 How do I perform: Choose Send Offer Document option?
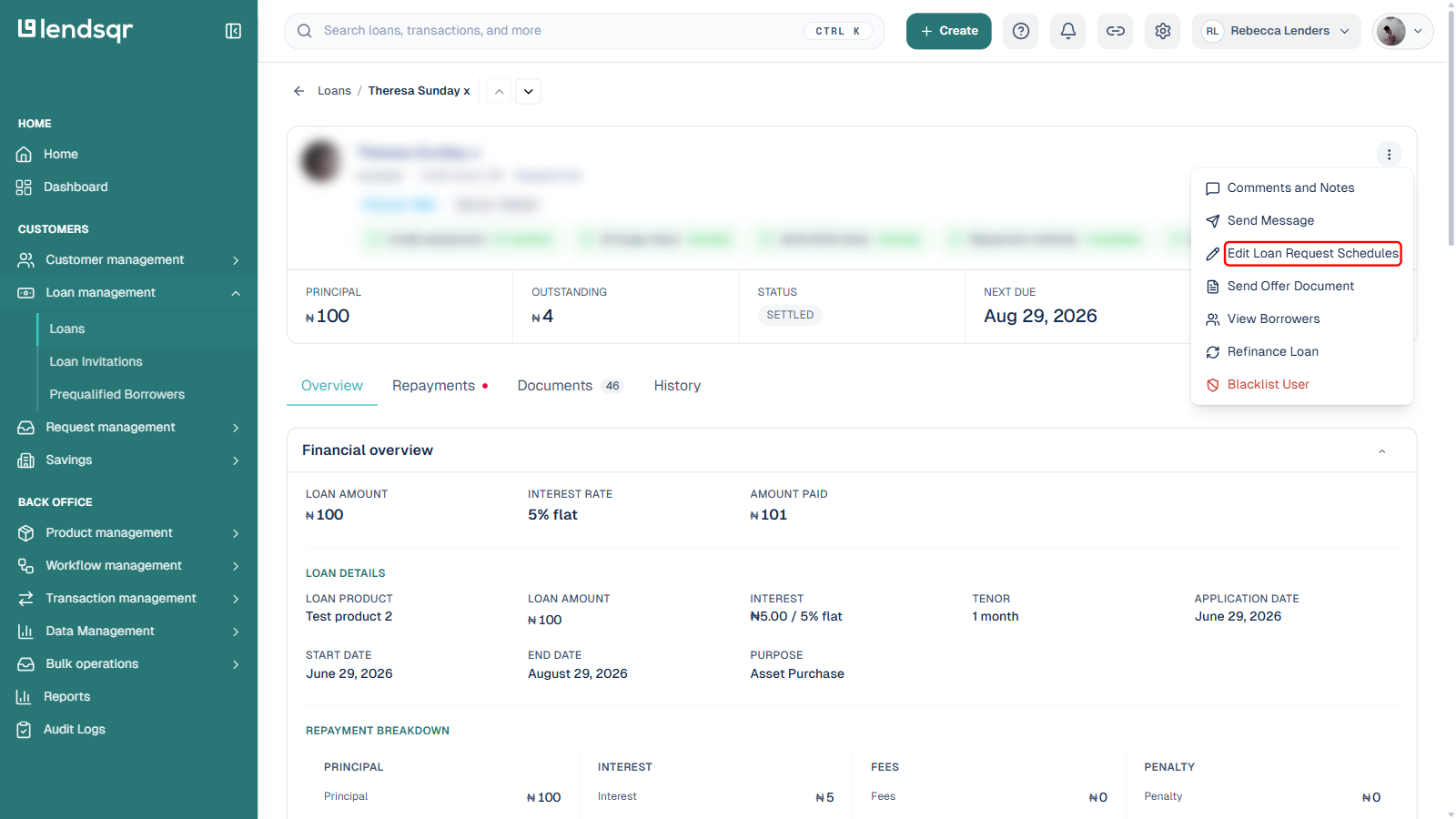1301,286
